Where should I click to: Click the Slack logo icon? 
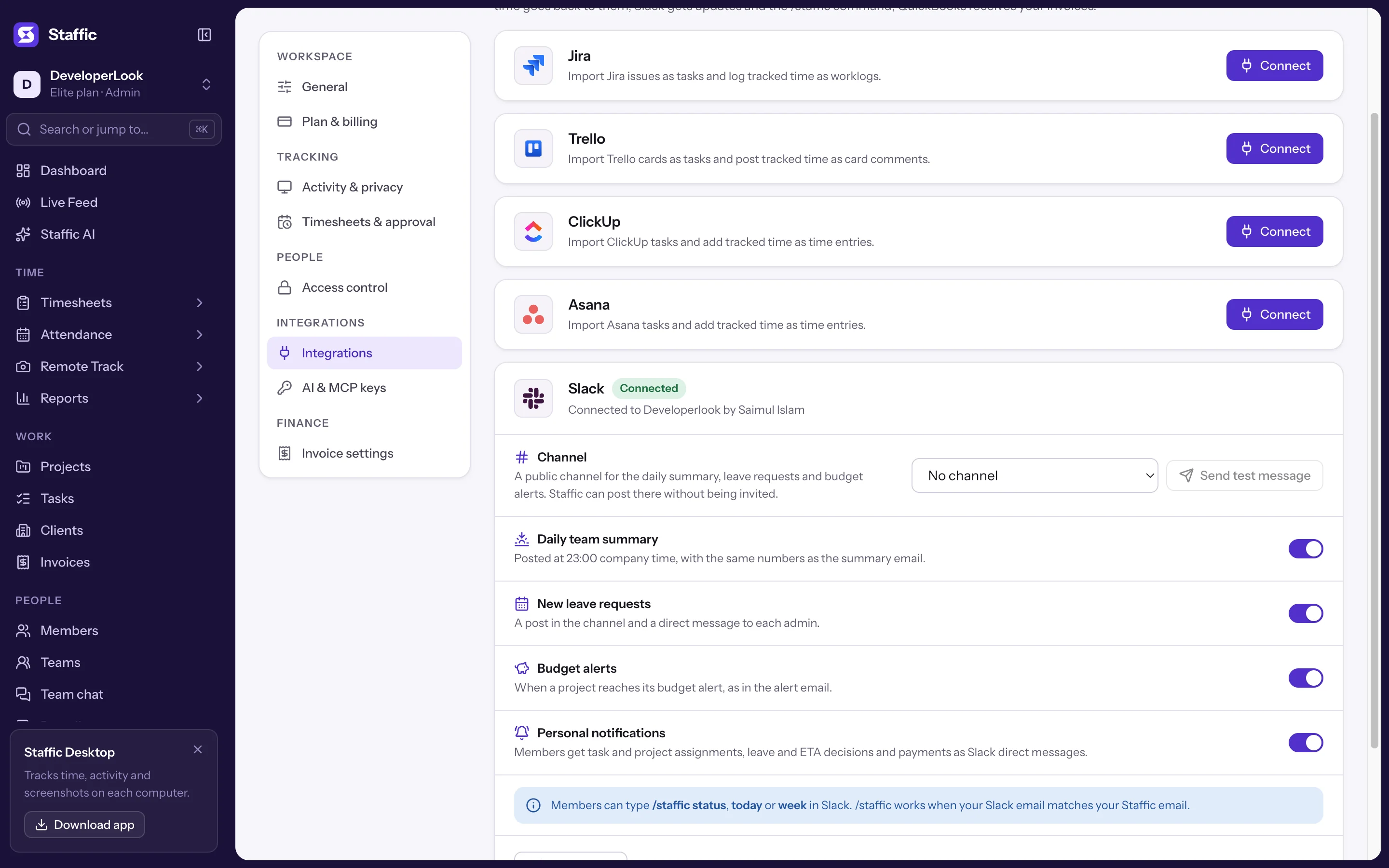[x=533, y=398]
